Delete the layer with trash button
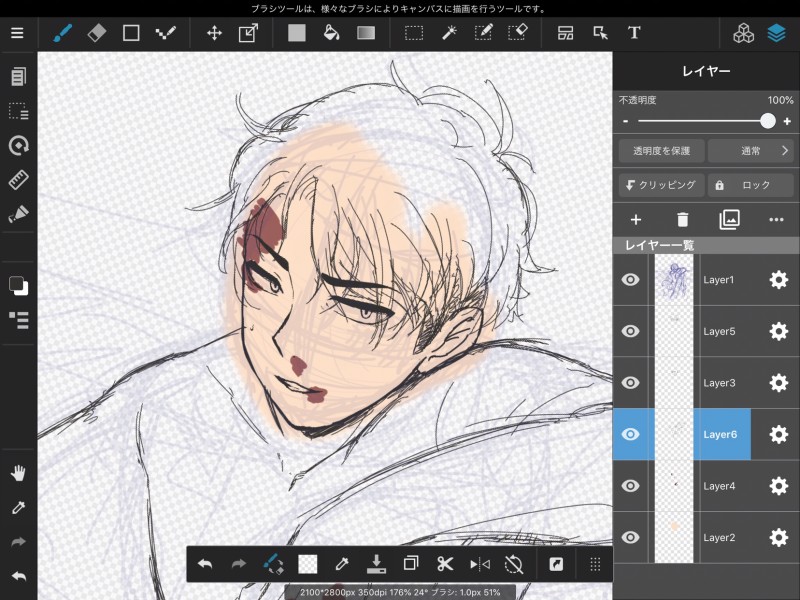800x600 pixels. 682,220
